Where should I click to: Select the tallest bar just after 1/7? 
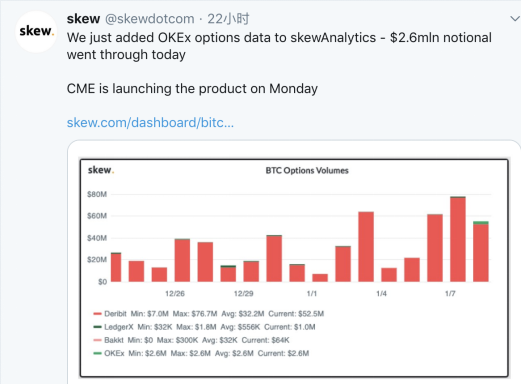tap(458, 239)
